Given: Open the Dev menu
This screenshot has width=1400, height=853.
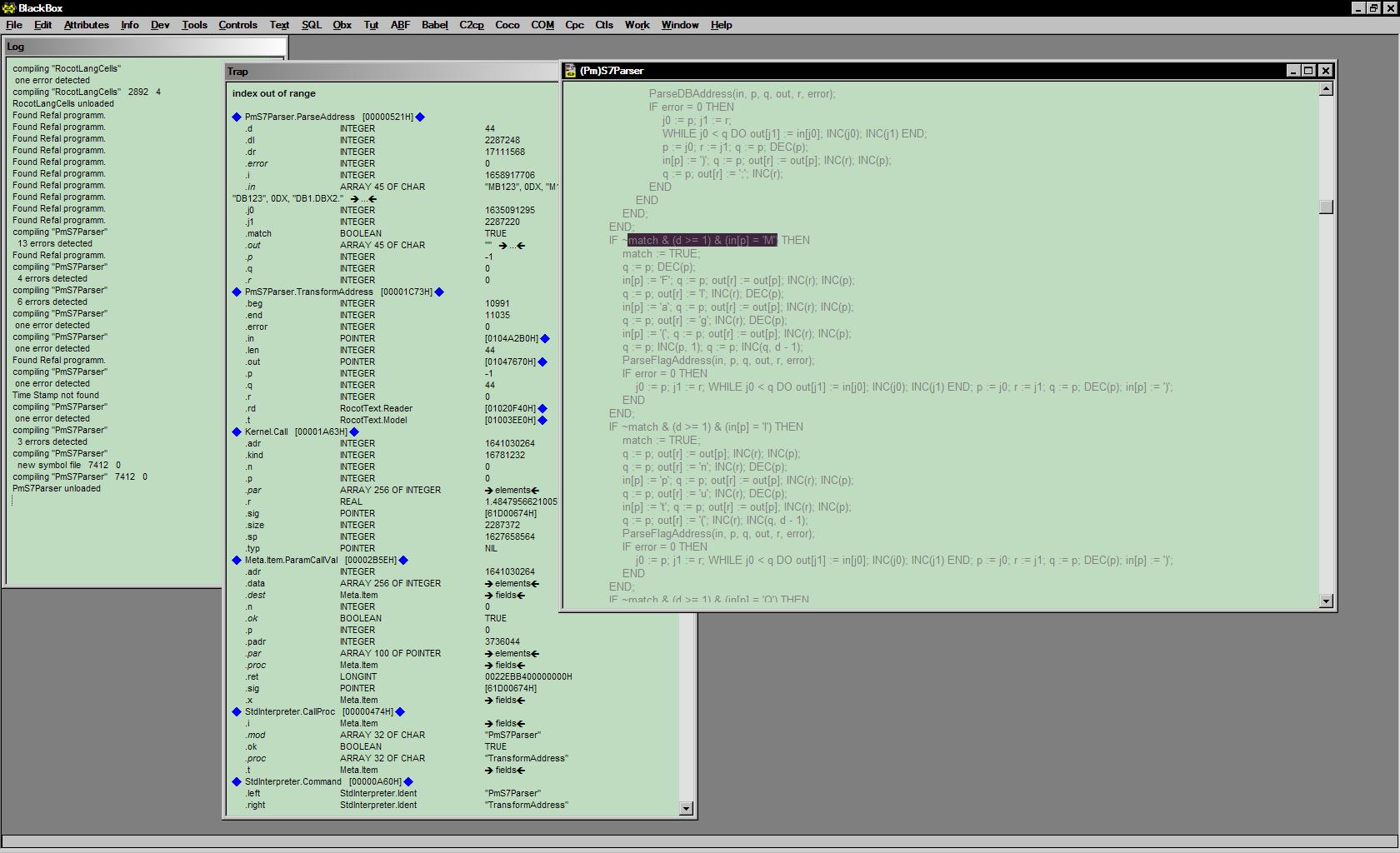Looking at the screenshot, I should coord(160,25).
